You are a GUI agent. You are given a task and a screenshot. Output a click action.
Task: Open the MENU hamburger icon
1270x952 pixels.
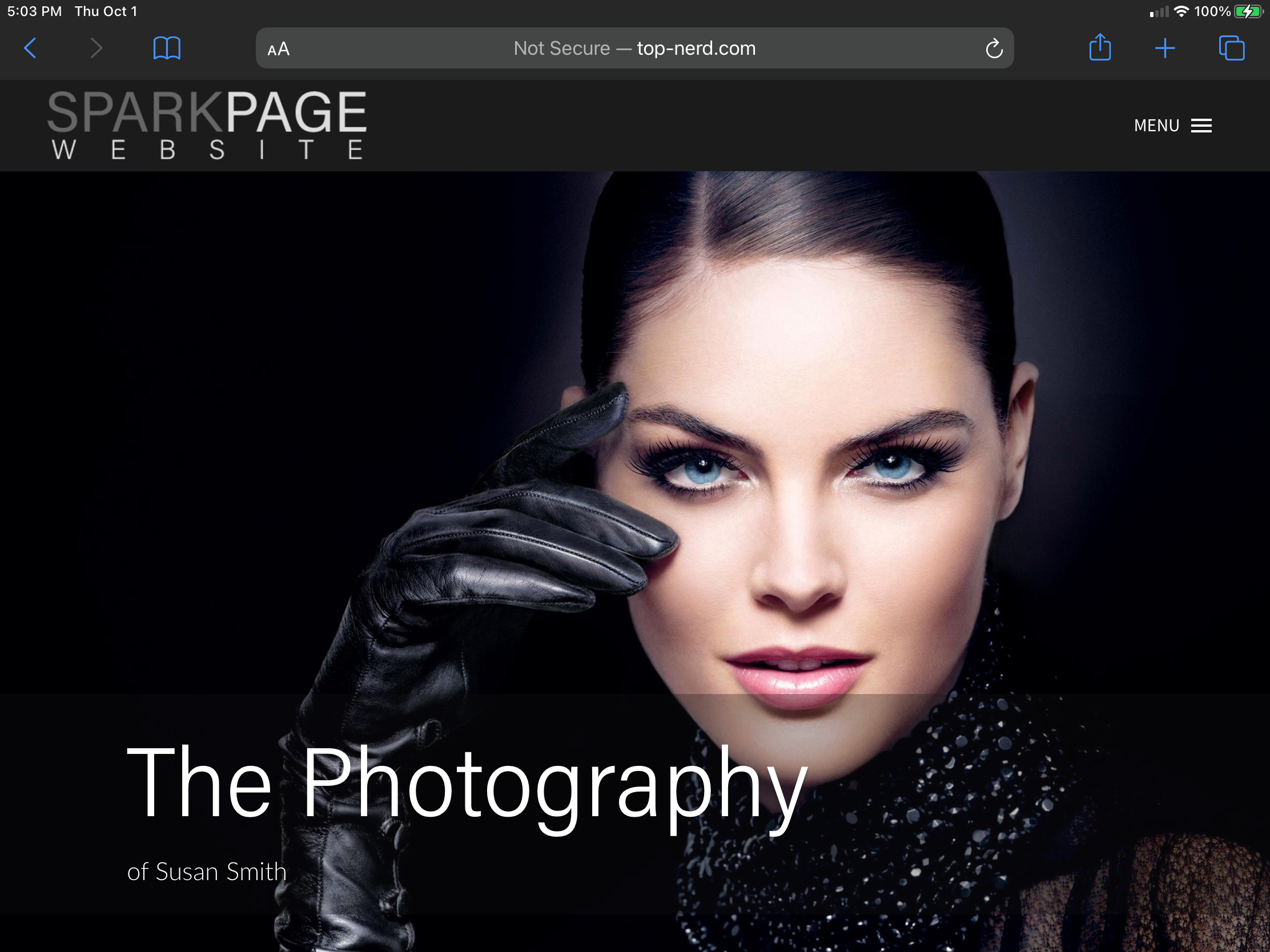[1201, 126]
